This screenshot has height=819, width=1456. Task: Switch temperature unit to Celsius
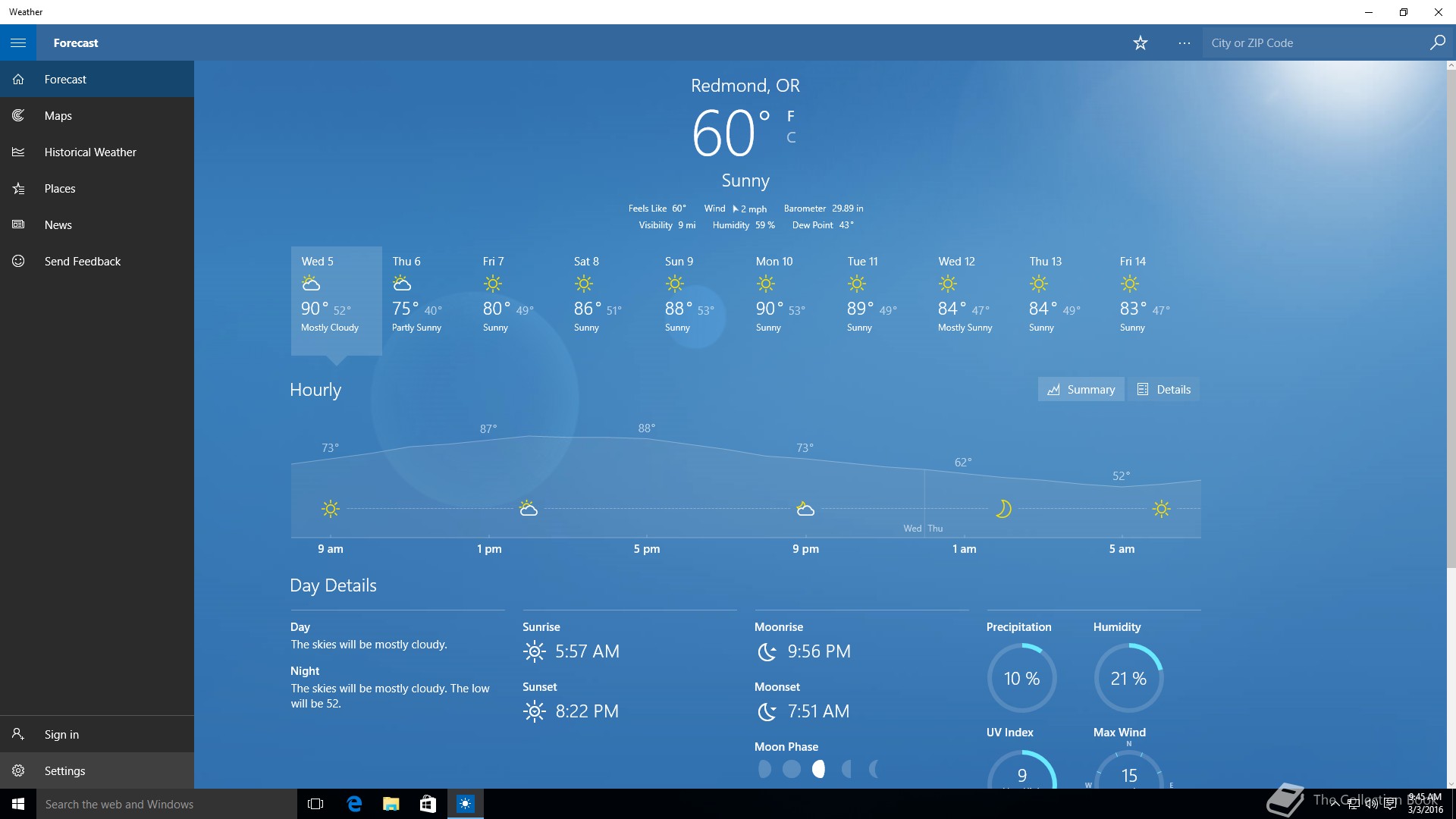[791, 138]
